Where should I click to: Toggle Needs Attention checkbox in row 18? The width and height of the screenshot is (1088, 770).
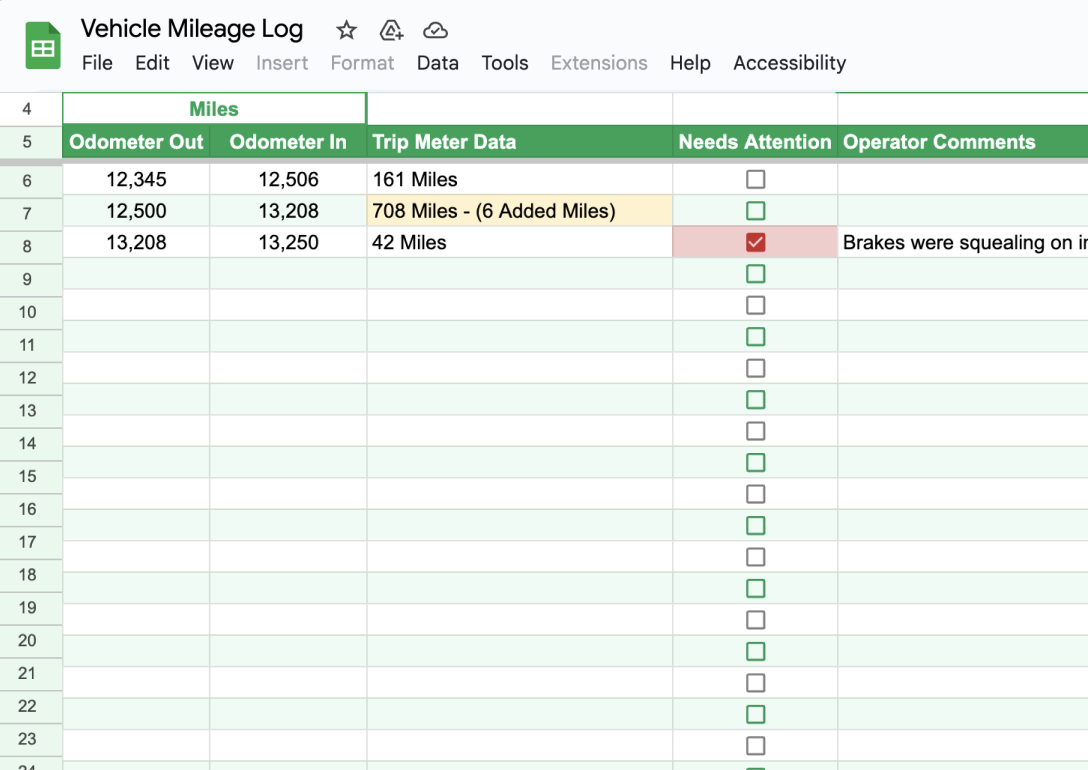(756, 557)
